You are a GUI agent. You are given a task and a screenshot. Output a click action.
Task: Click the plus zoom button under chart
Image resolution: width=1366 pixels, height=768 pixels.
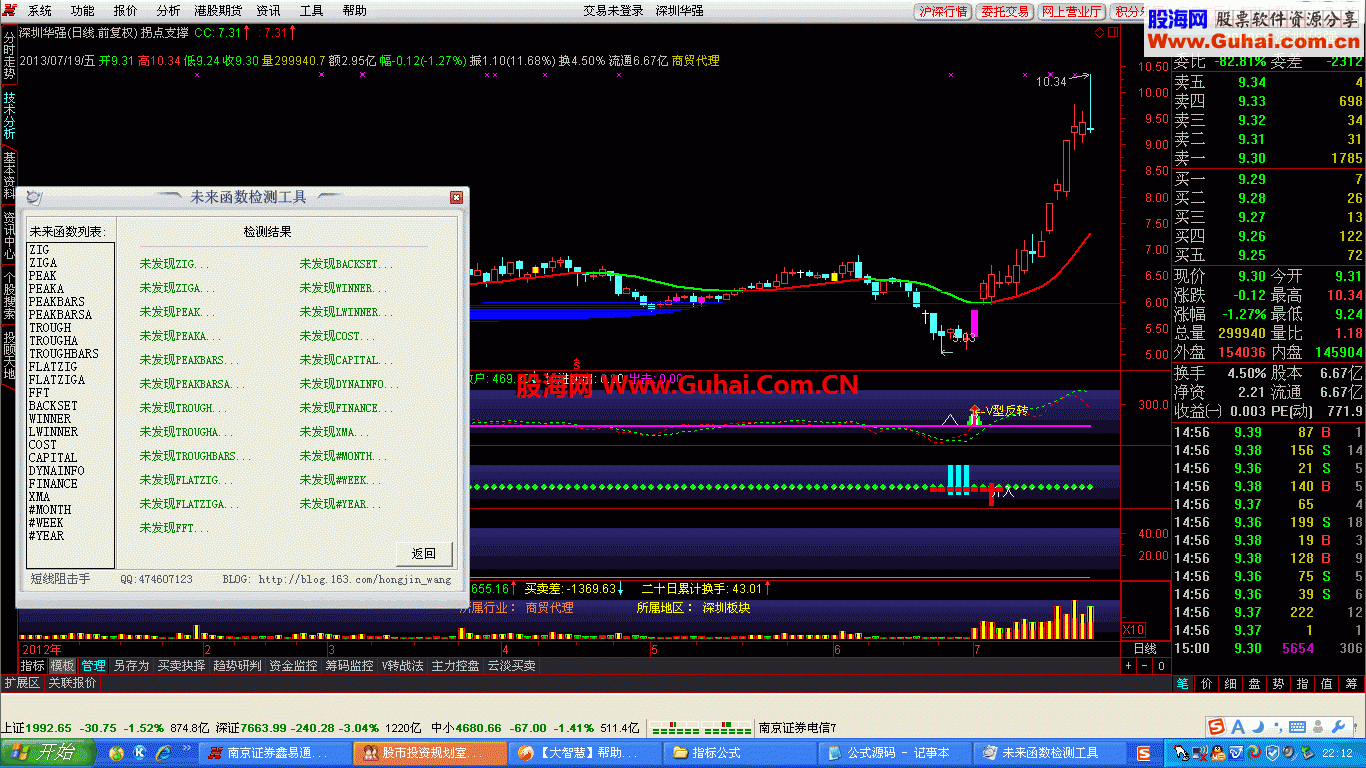coord(1129,665)
